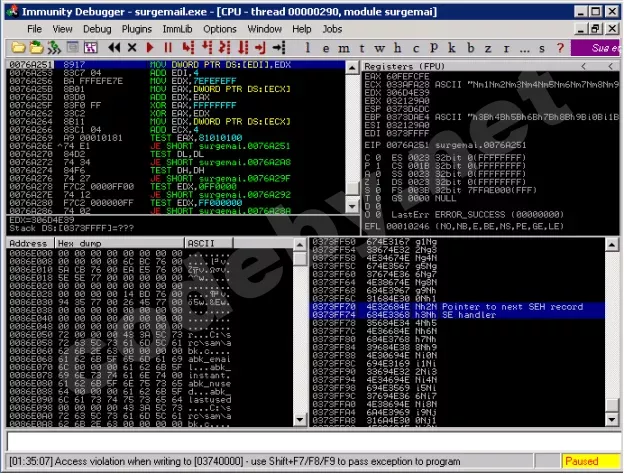
Task: Show Executable modules via e button
Action: 326,49
